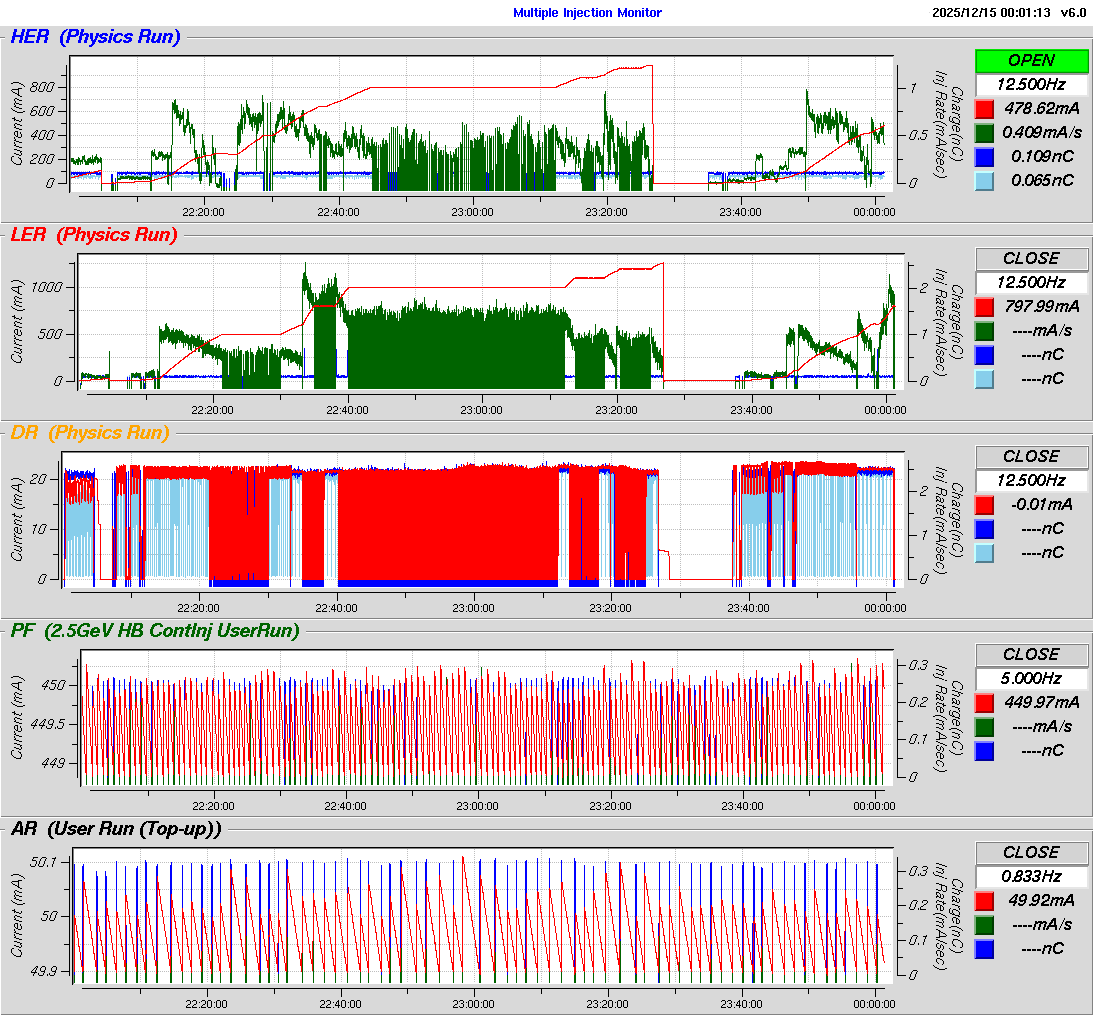This screenshot has width=1093, height=1015.
Task: Select the red swatch next to 449.97mA
Action: point(985,702)
